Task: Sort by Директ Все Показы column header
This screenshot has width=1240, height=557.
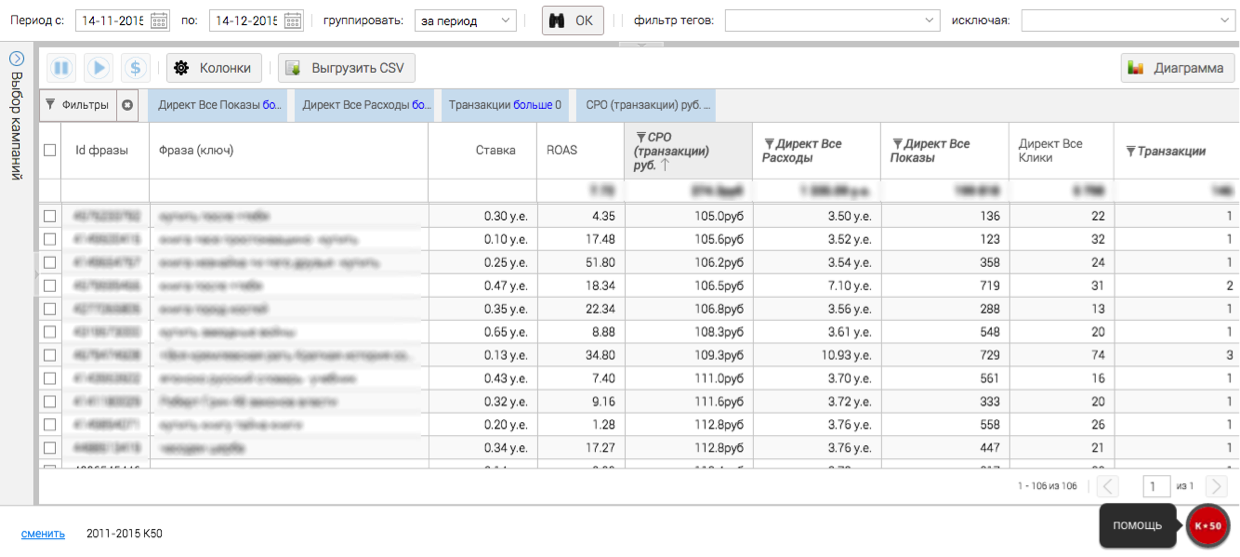Action: click(944, 151)
